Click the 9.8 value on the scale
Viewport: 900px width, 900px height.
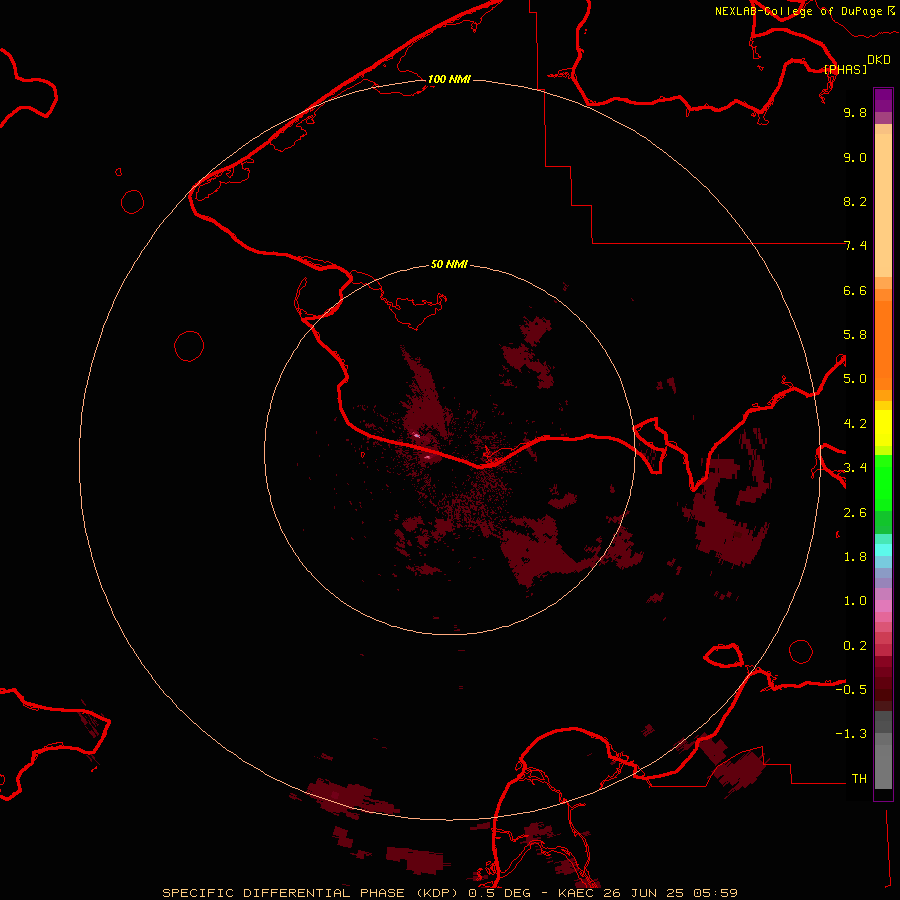click(855, 112)
